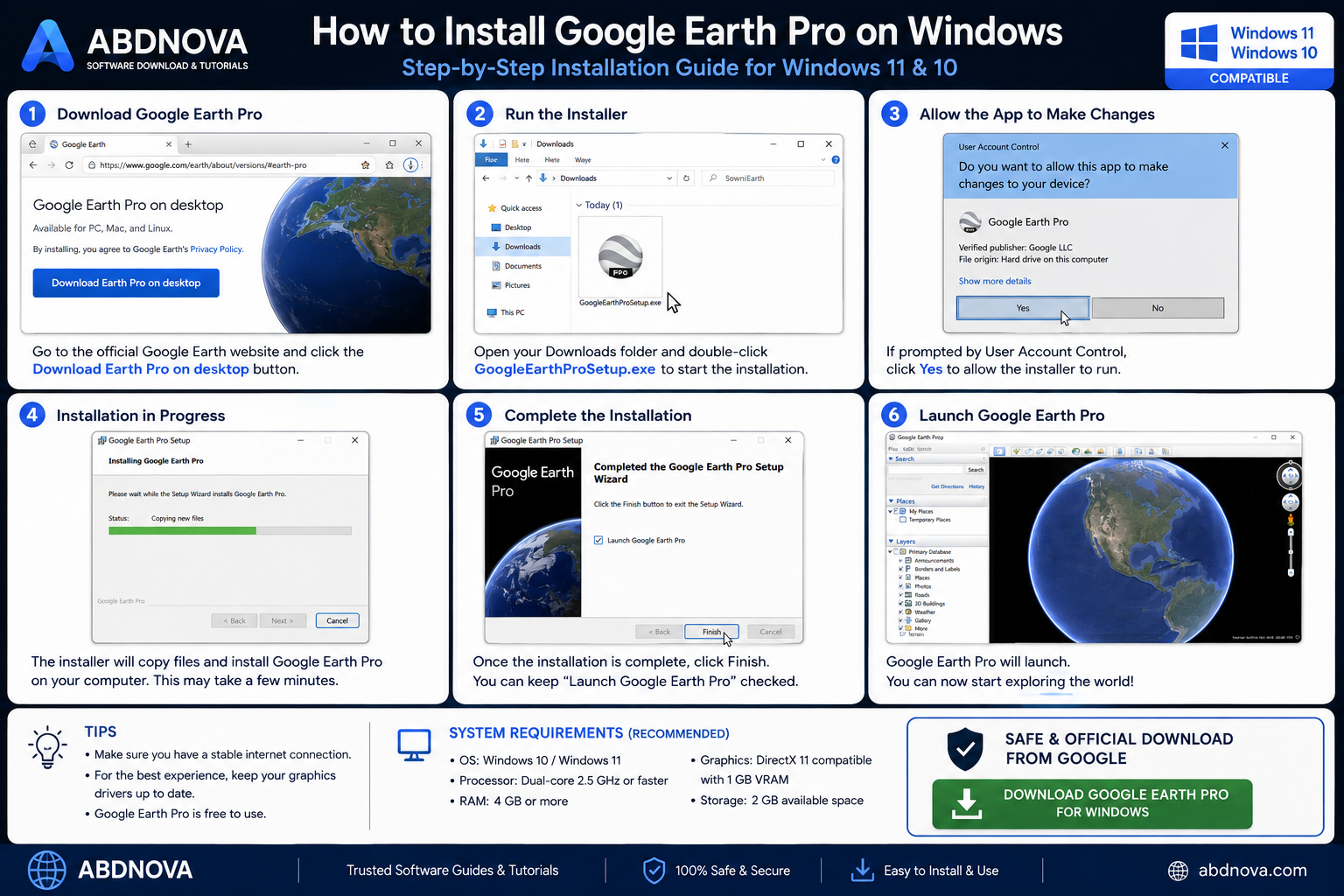Open blue File tab in Explorer ribbon

pos(491,160)
